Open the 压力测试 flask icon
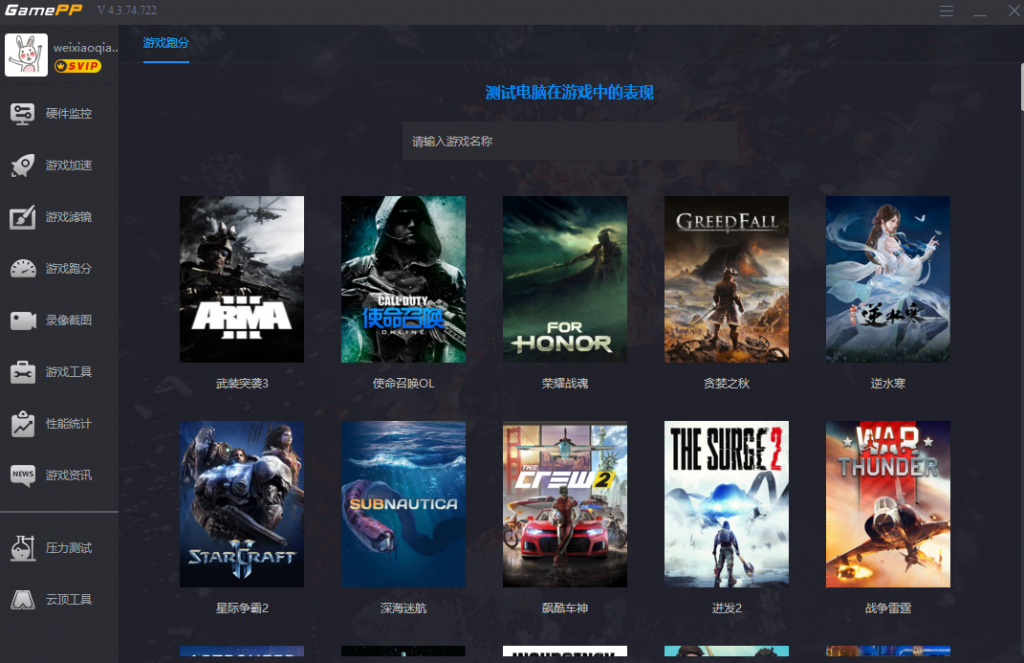This screenshot has width=1024, height=663. [x=23, y=548]
